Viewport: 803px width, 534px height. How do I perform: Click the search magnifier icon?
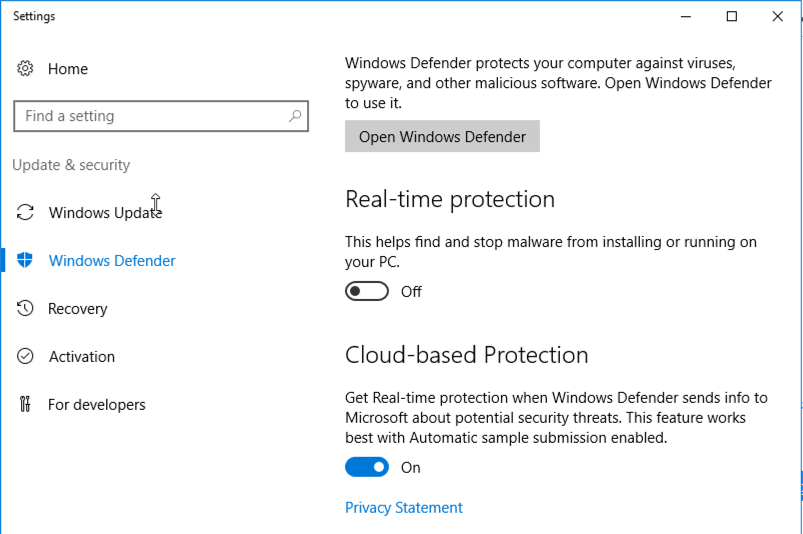pos(295,117)
